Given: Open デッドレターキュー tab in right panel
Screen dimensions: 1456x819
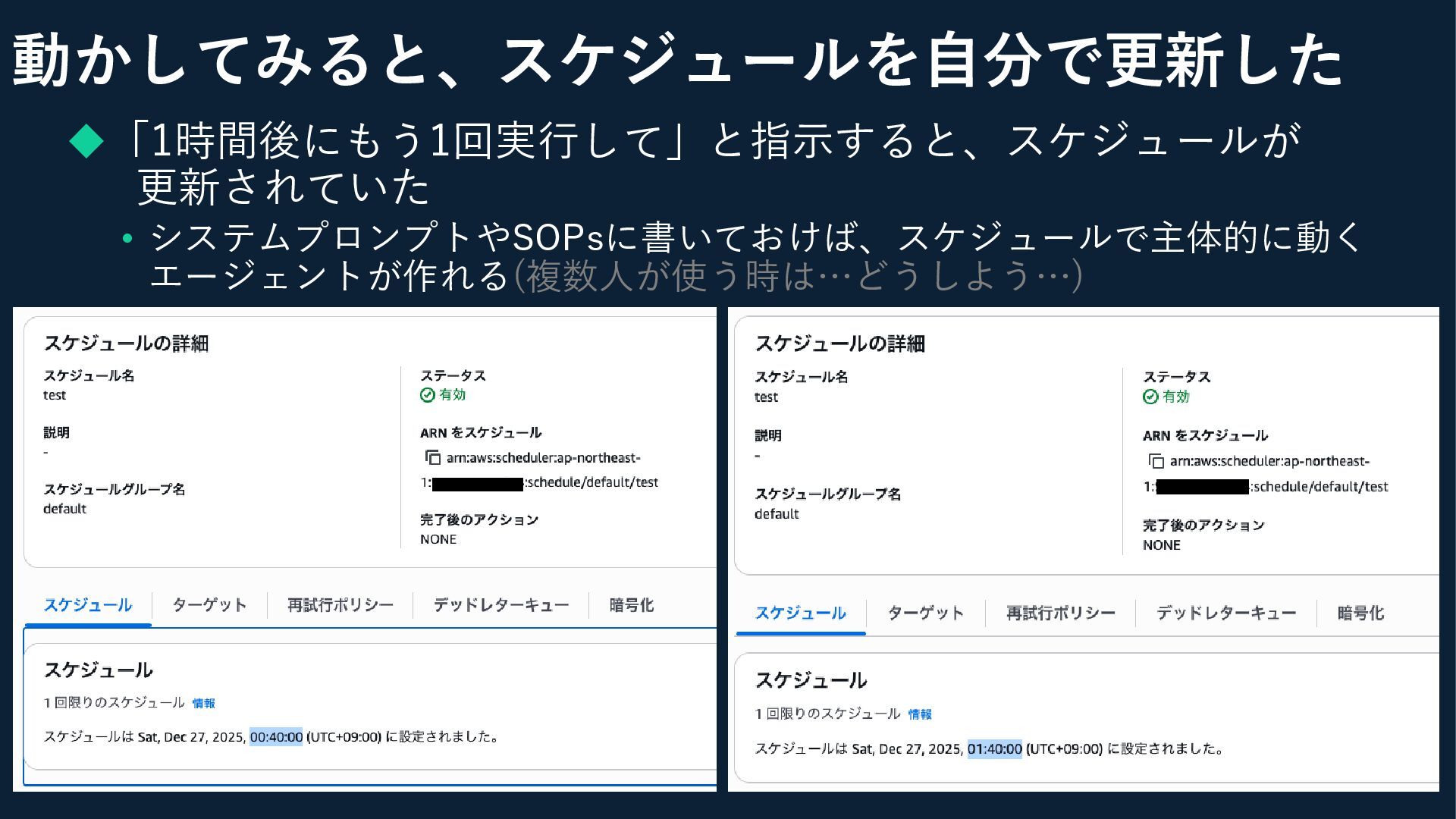Looking at the screenshot, I should click(x=1225, y=613).
